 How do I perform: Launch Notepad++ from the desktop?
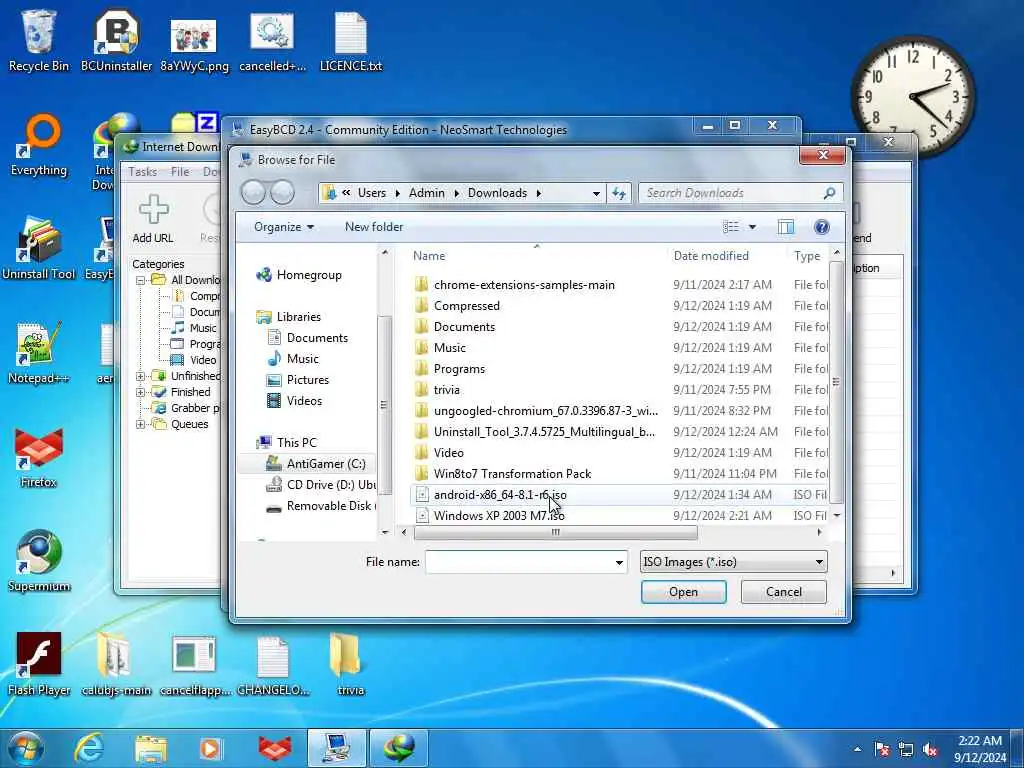(39, 353)
